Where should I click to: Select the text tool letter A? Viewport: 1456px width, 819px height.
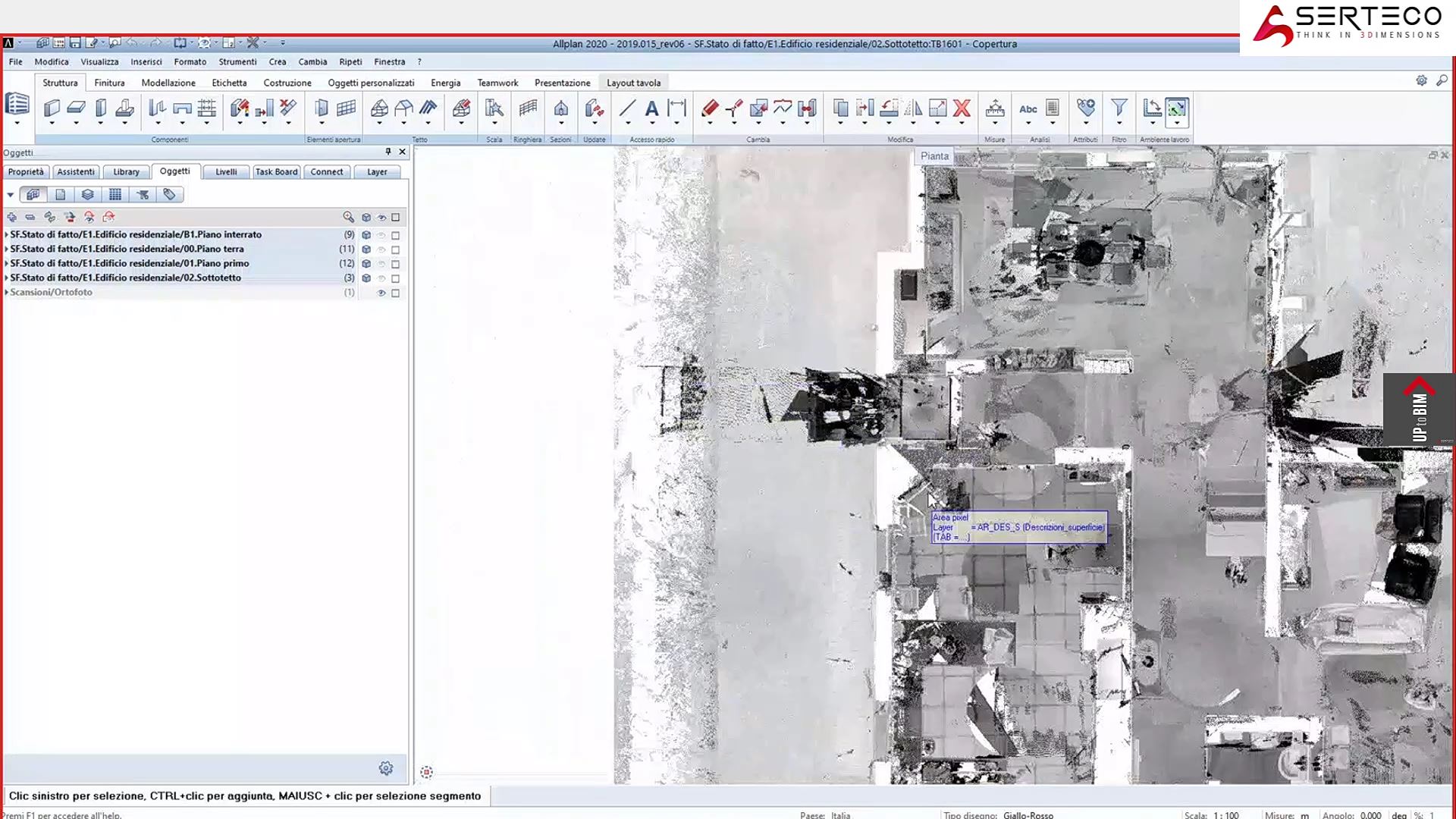click(651, 108)
